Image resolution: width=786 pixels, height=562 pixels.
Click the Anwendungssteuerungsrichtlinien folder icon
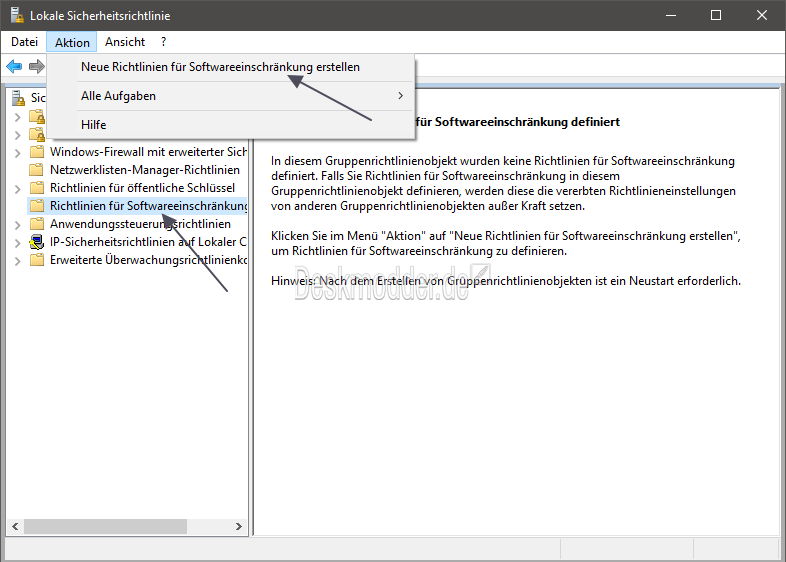click(37, 224)
